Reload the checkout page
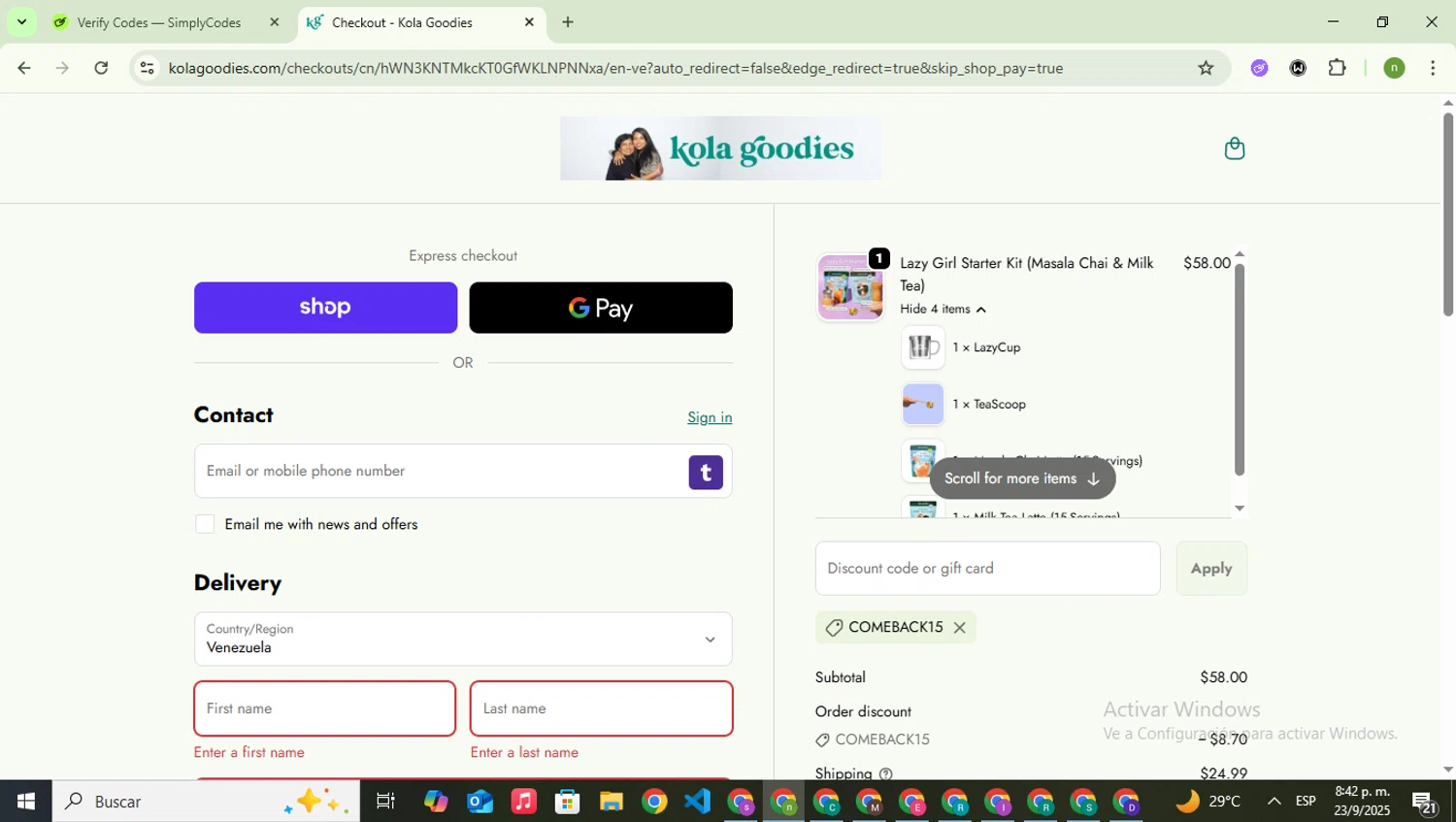 pyautogui.click(x=101, y=68)
